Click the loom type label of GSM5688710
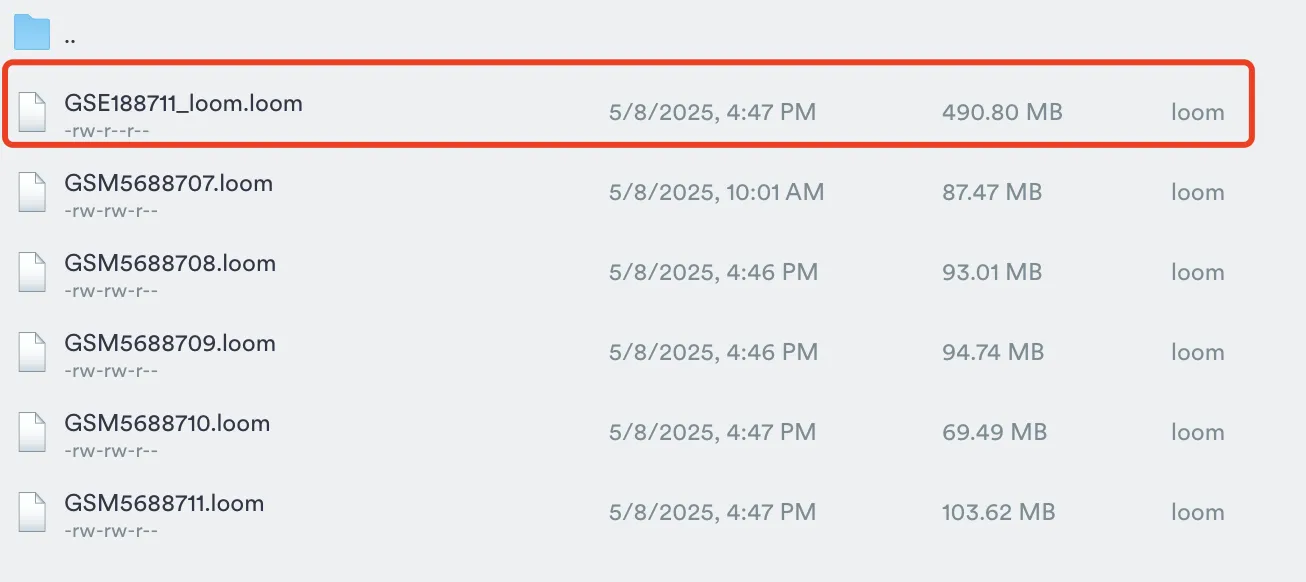1306x582 pixels. pos(1198,432)
